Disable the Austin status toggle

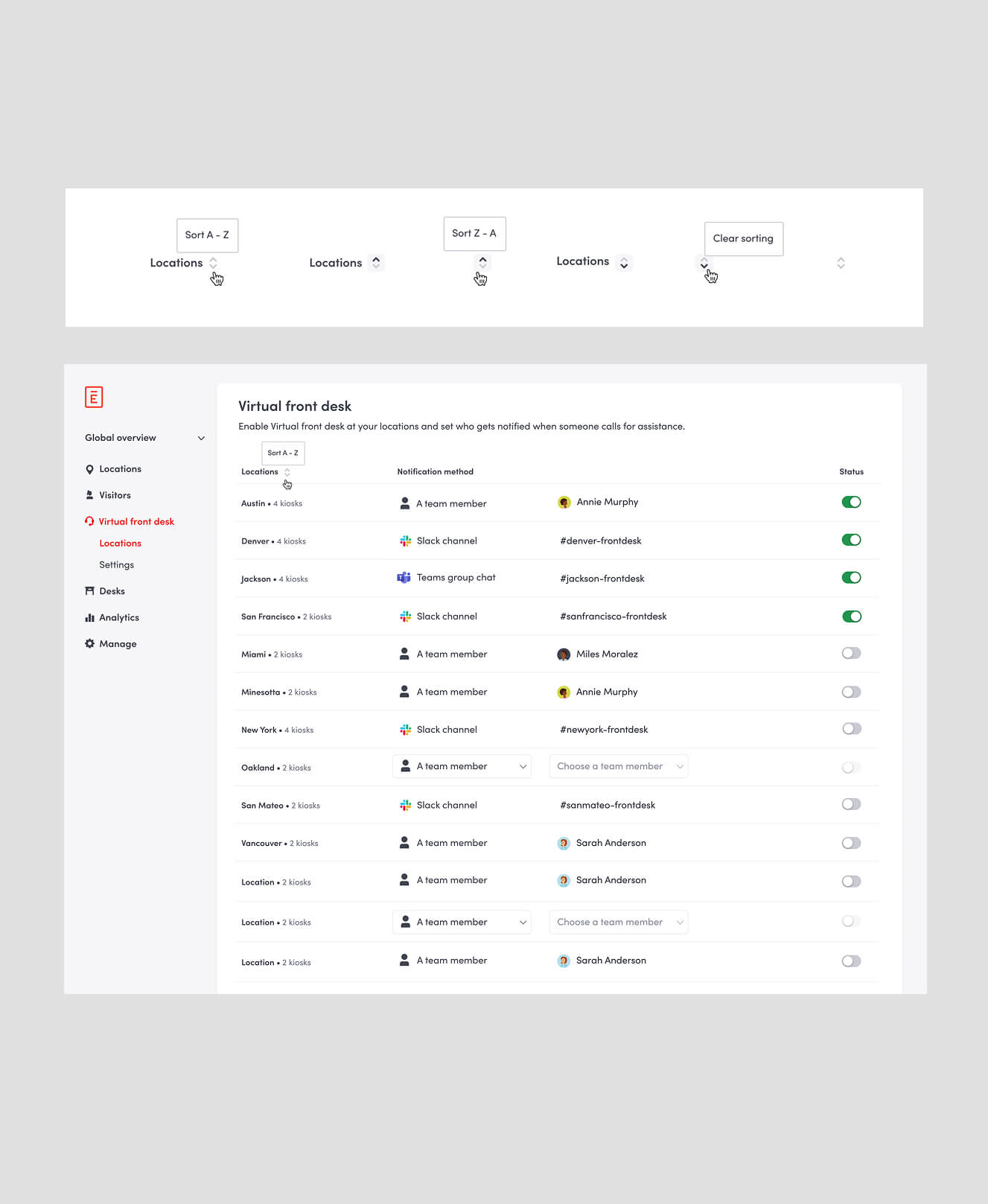[851, 502]
